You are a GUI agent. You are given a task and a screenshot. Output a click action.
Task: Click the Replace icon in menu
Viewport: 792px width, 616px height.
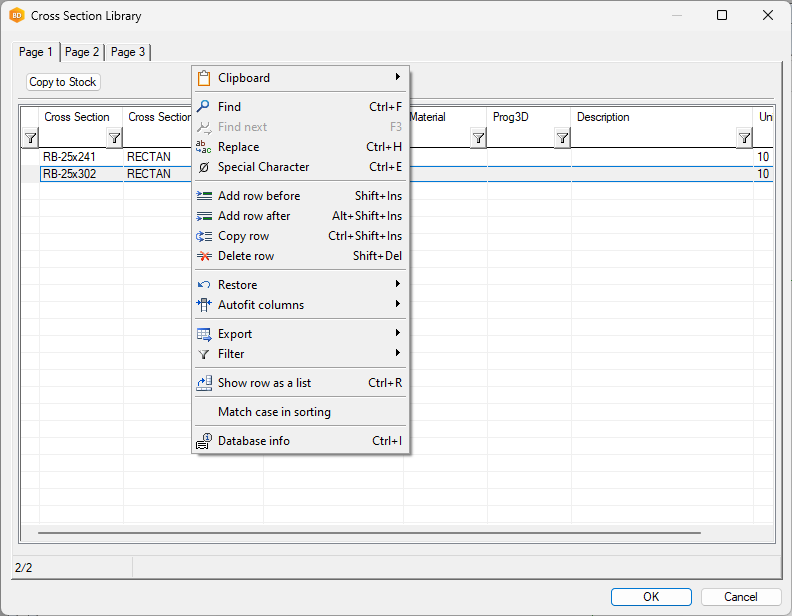click(x=204, y=147)
